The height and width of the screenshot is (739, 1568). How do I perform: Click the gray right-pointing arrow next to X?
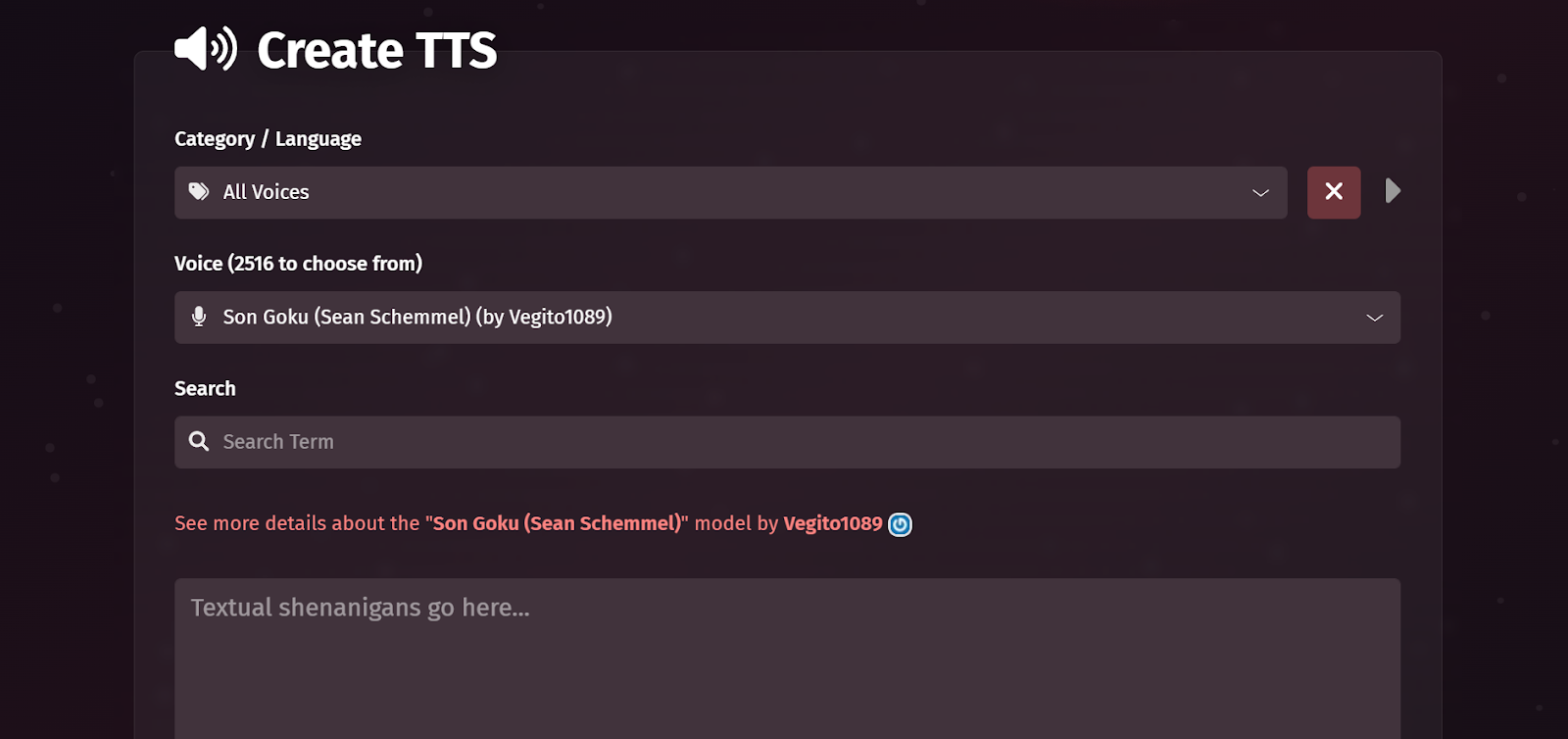coord(1393,190)
